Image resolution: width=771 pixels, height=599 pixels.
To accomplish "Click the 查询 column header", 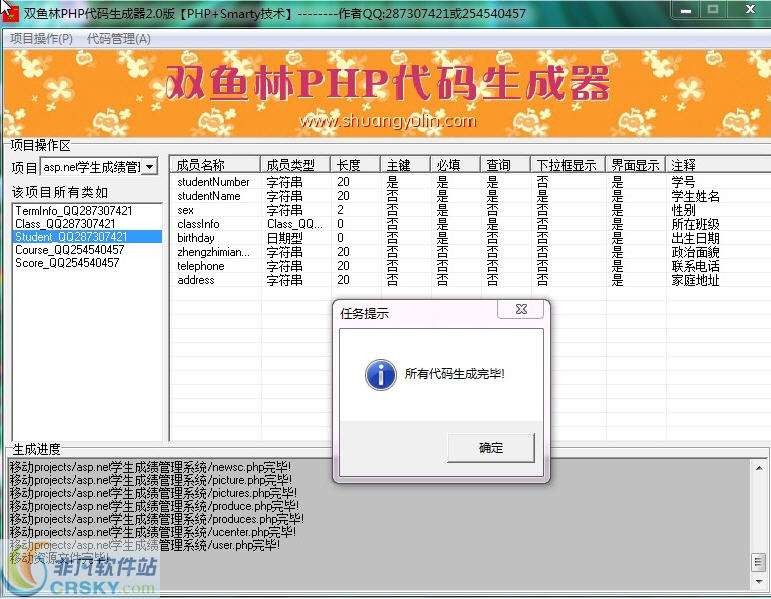I will pos(505,165).
